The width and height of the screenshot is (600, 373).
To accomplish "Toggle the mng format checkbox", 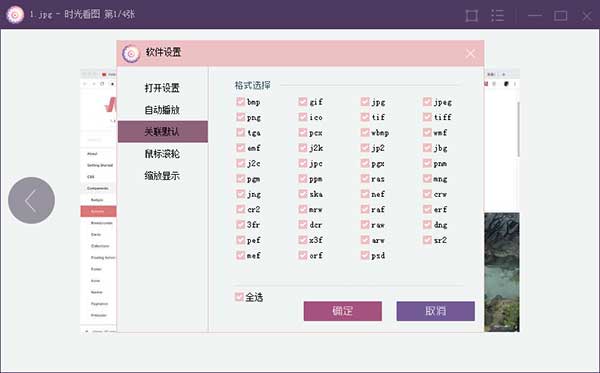I will point(427,179).
